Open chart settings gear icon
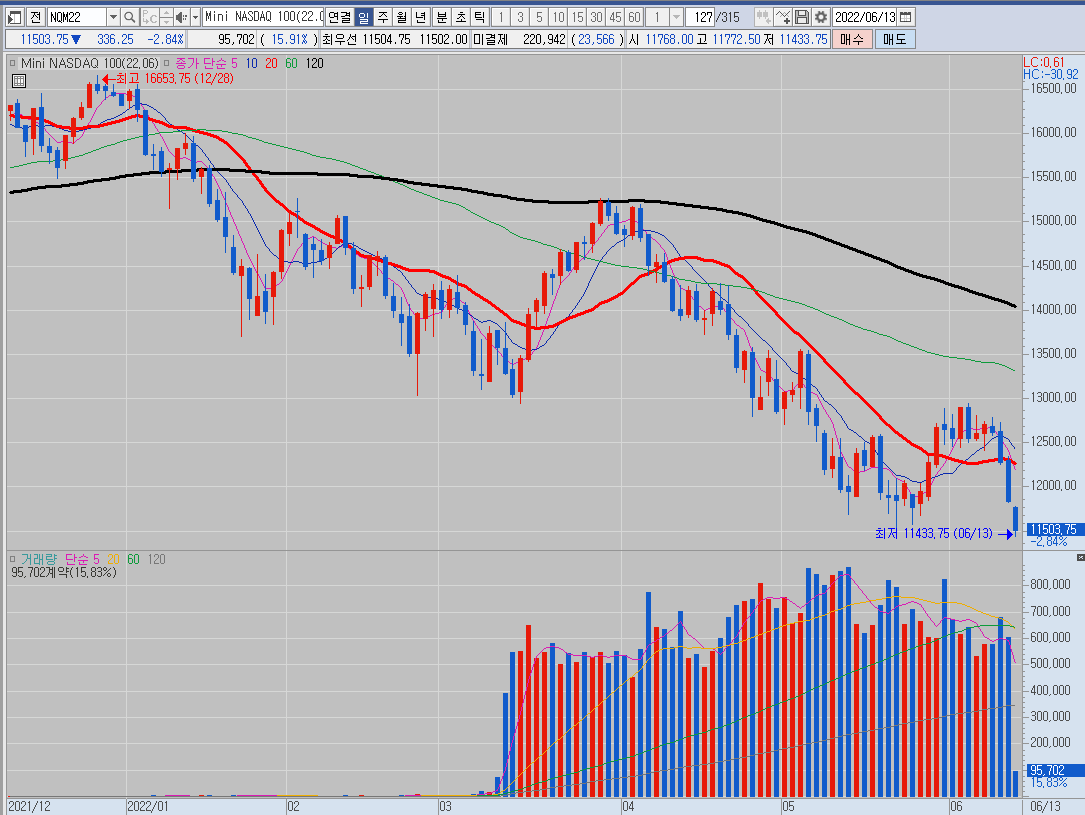The height and width of the screenshot is (815, 1085). (821, 17)
